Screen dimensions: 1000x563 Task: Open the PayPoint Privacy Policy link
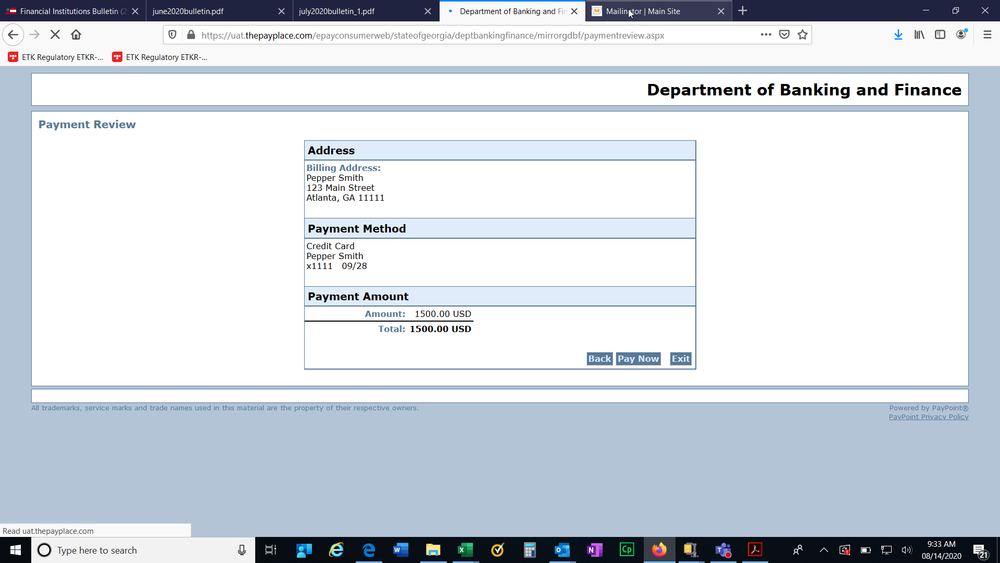[x=928, y=417]
